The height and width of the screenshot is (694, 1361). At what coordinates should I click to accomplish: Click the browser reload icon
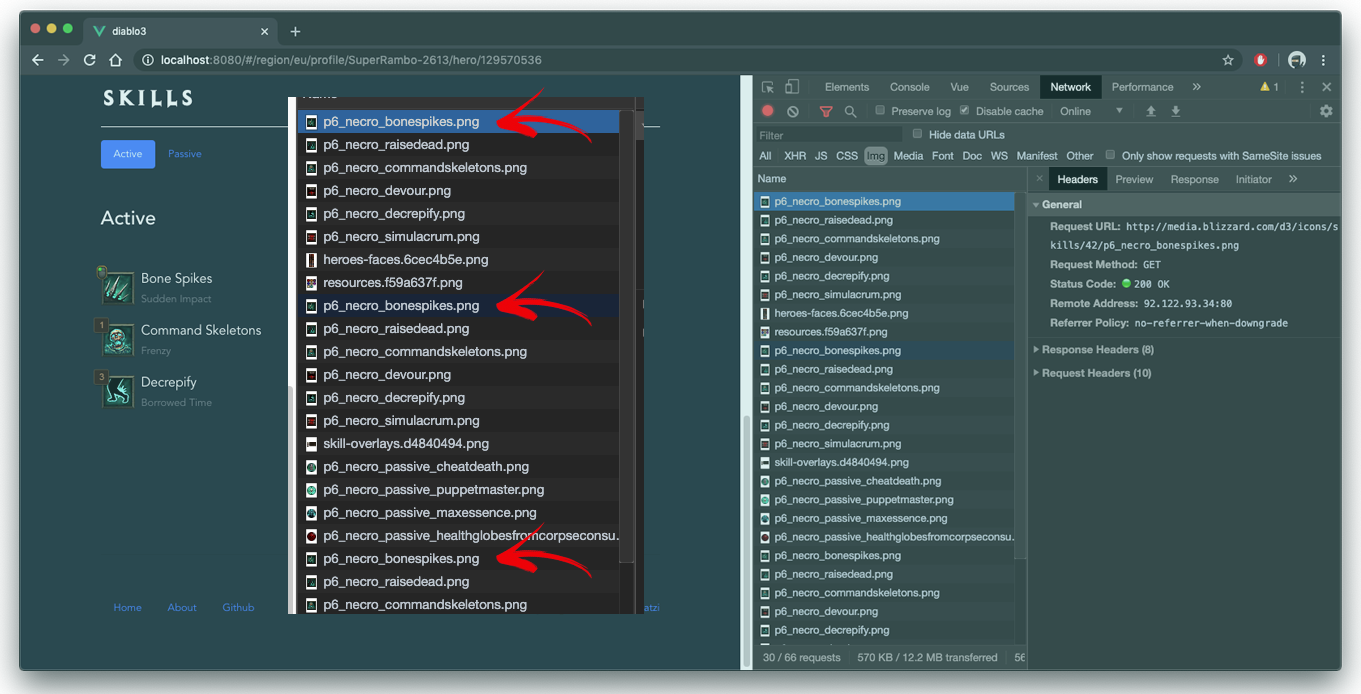89,60
